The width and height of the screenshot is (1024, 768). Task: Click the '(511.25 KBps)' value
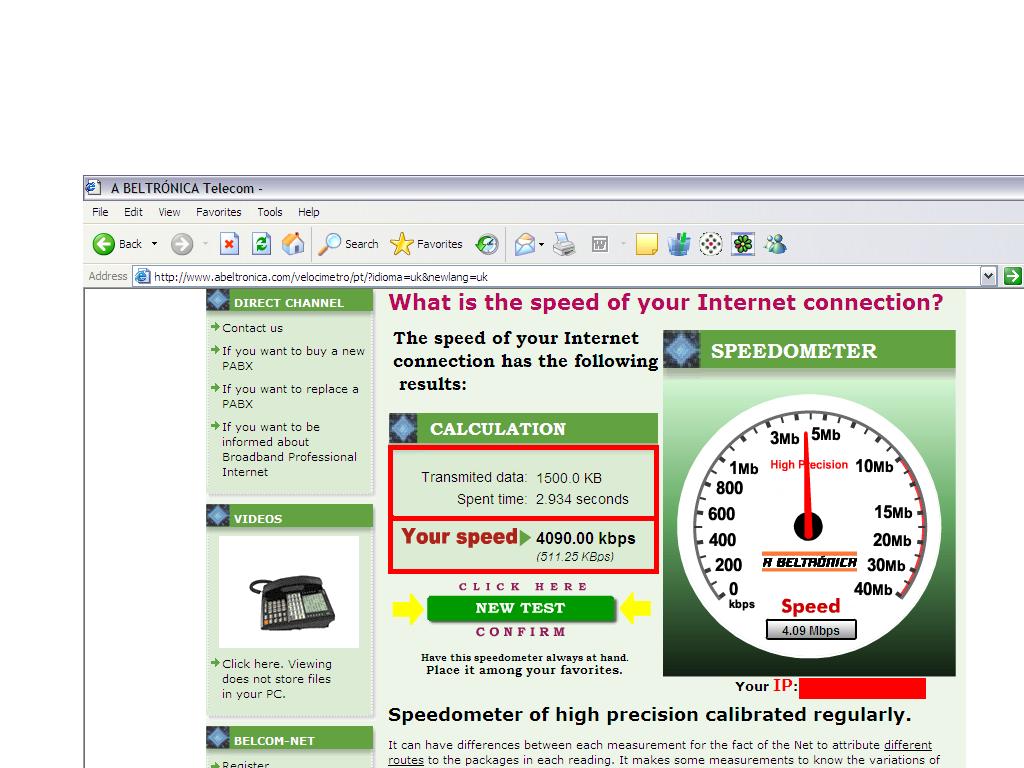coord(575,557)
